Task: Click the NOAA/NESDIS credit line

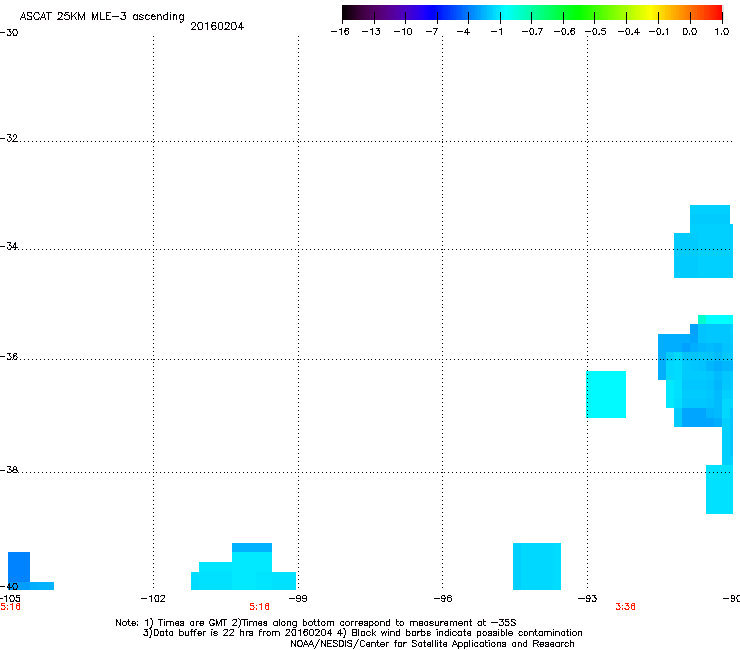Action: click(x=432, y=644)
